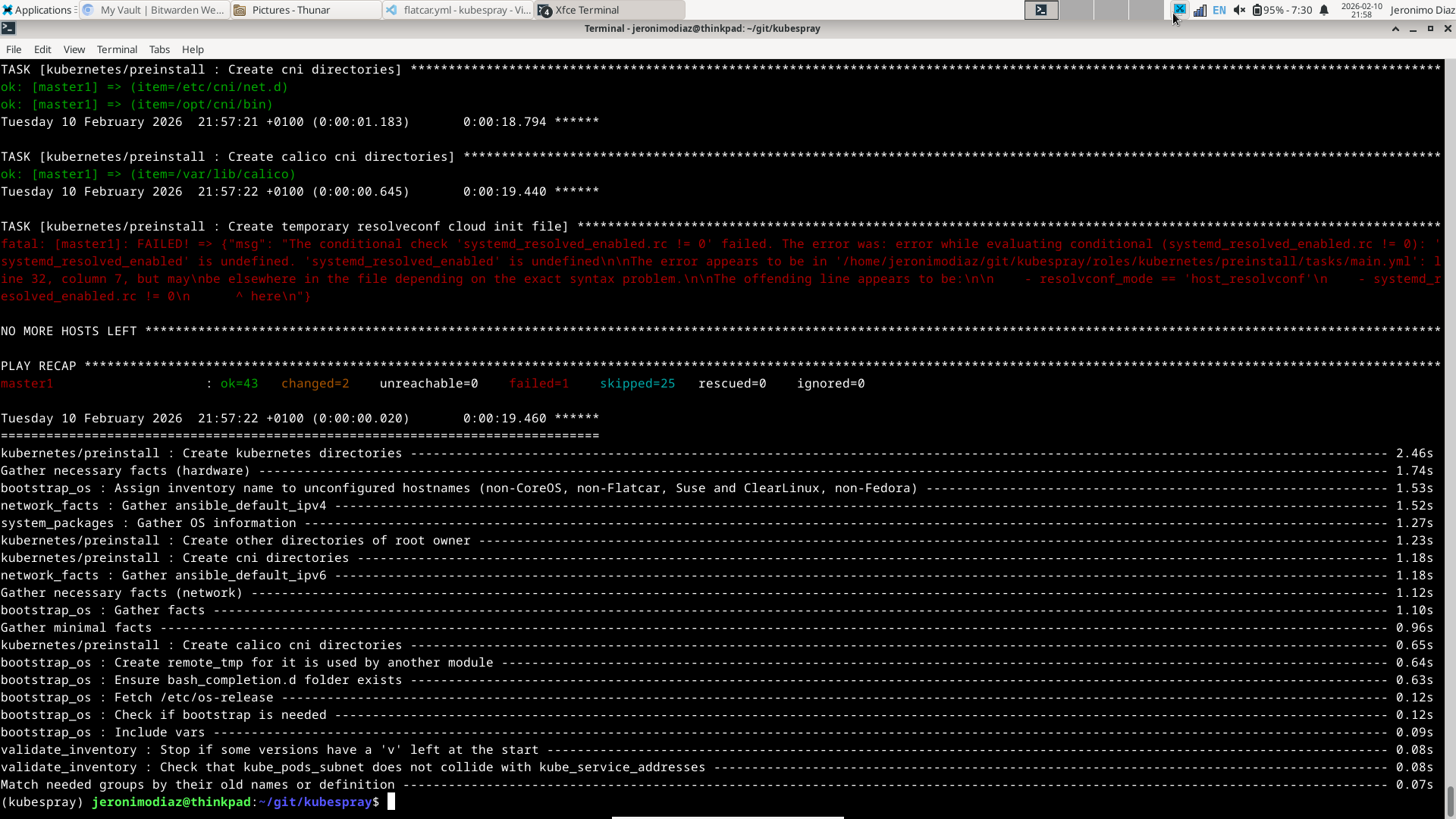The height and width of the screenshot is (819, 1456).
Task: Open network signal status icon
Action: click(x=1200, y=10)
